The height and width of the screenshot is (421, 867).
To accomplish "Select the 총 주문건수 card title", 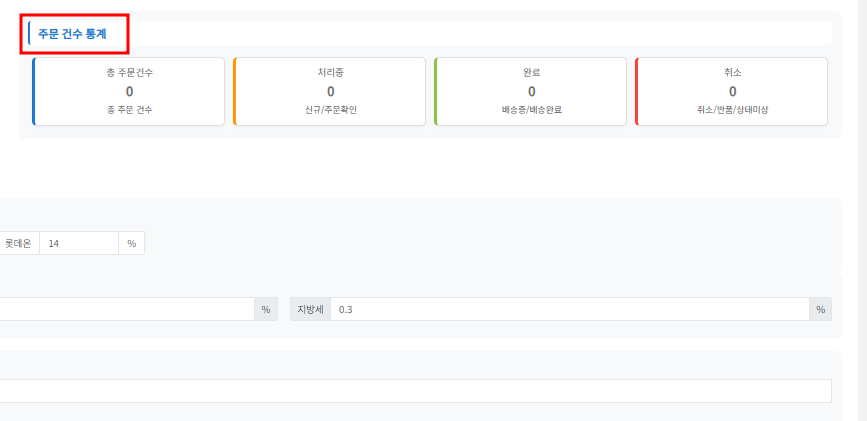I will click(129, 72).
